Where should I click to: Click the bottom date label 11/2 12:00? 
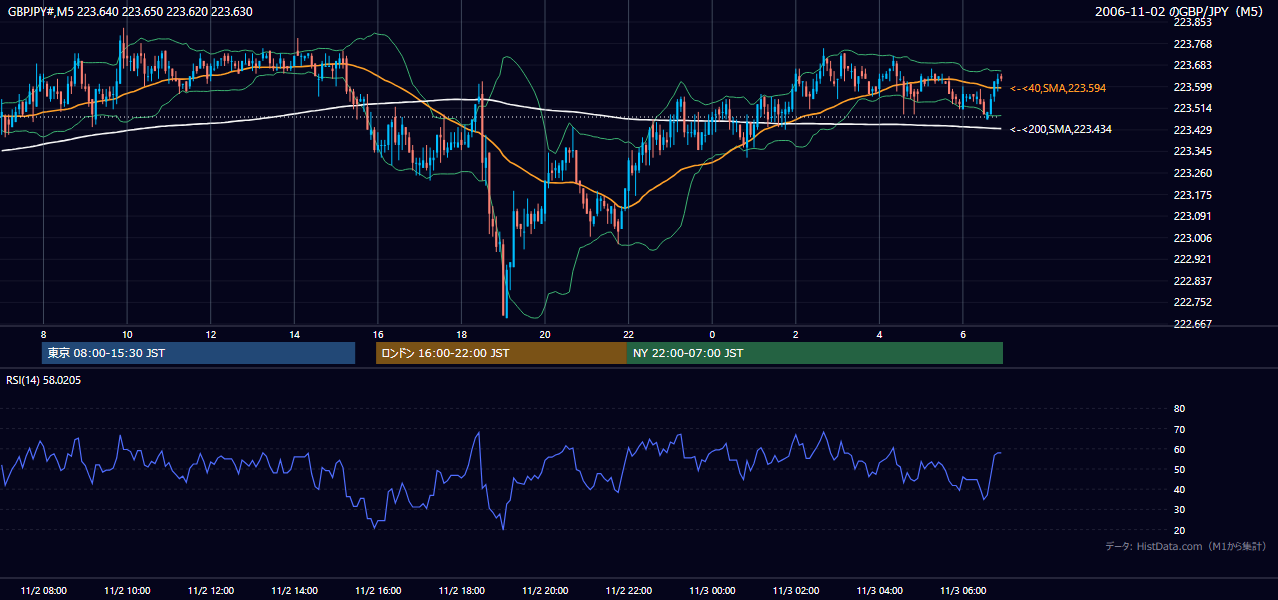click(211, 591)
